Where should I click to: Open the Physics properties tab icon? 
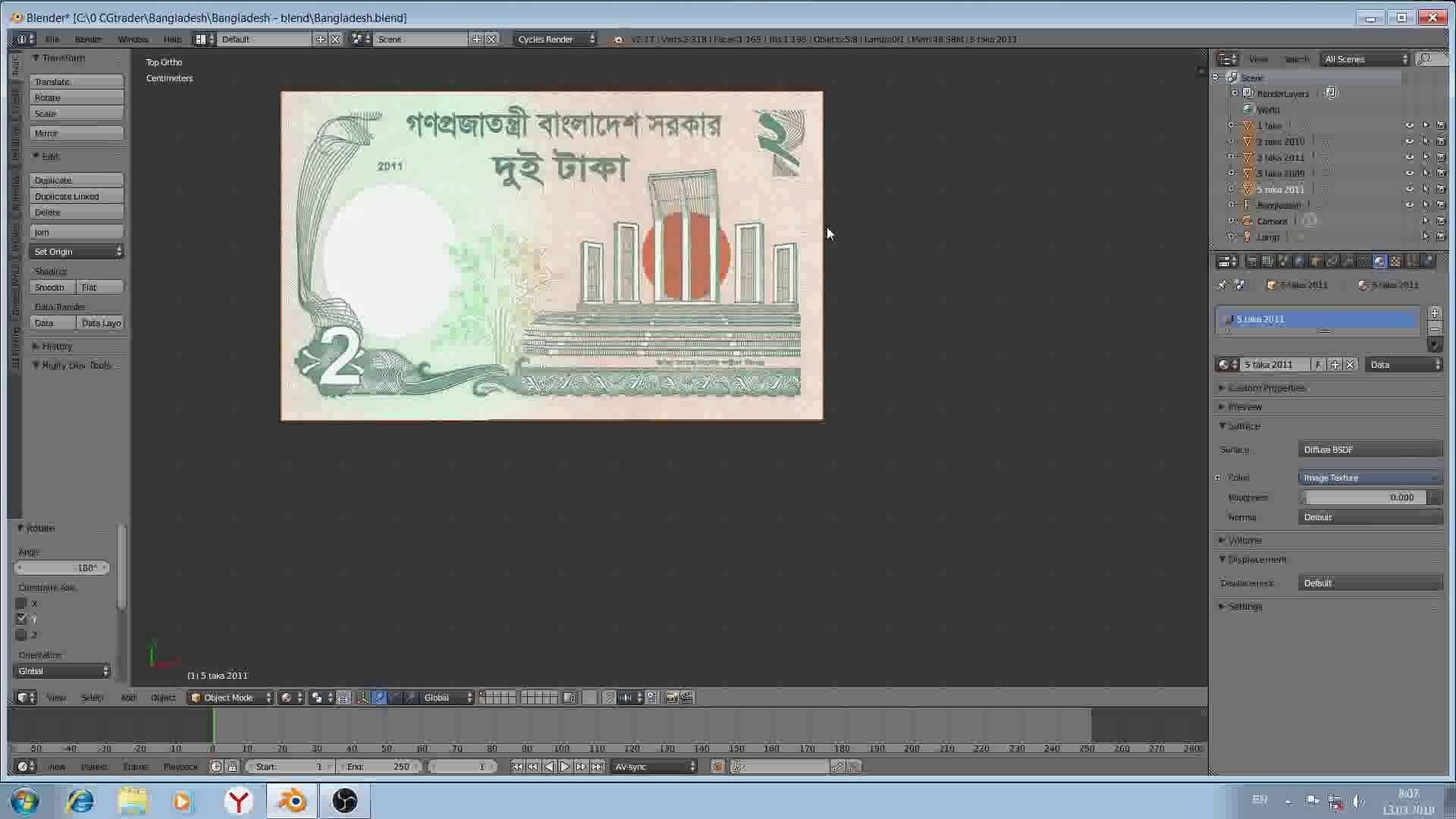pyautogui.click(x=1428, y=262)
